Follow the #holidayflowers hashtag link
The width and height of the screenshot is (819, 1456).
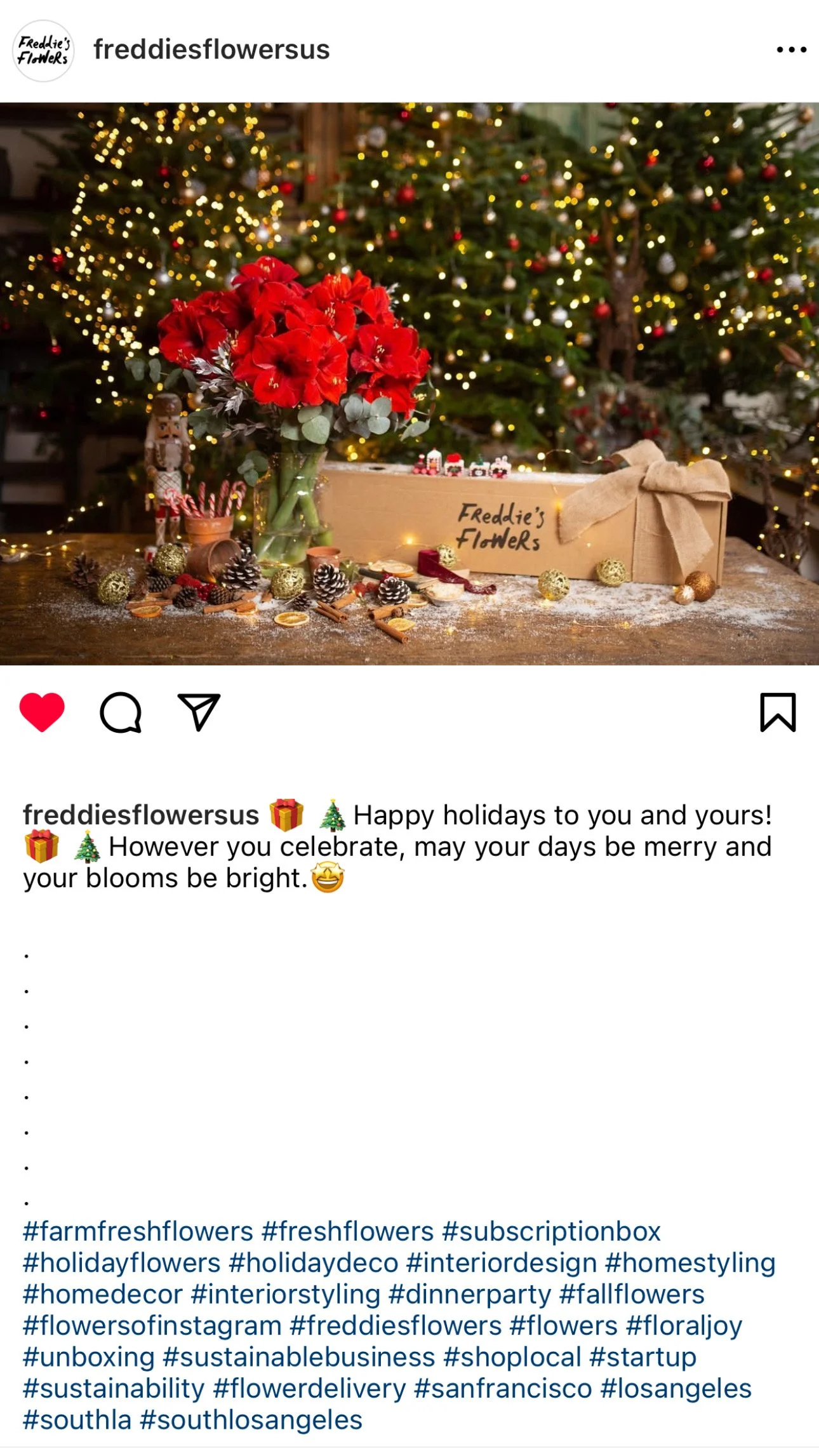121,1263
